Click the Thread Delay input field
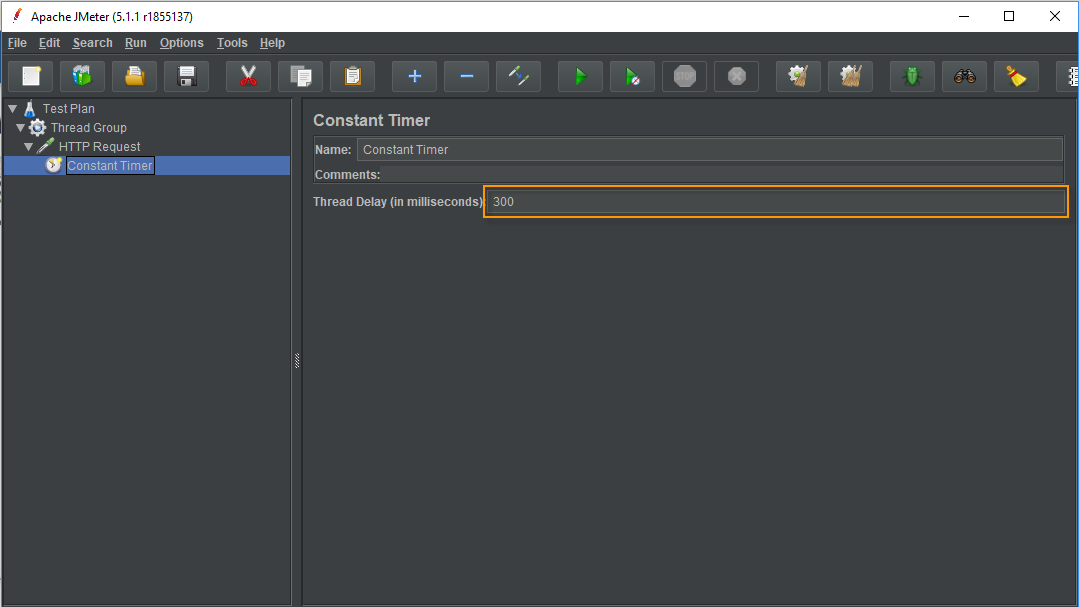 [x=775, y=202]
